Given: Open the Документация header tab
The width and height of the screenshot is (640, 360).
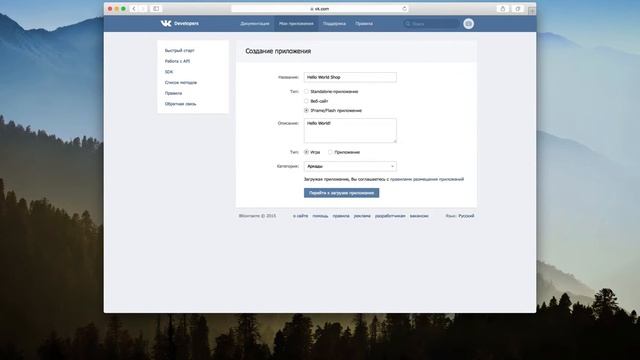Looking at the screenshot, I should pos(255,24).
